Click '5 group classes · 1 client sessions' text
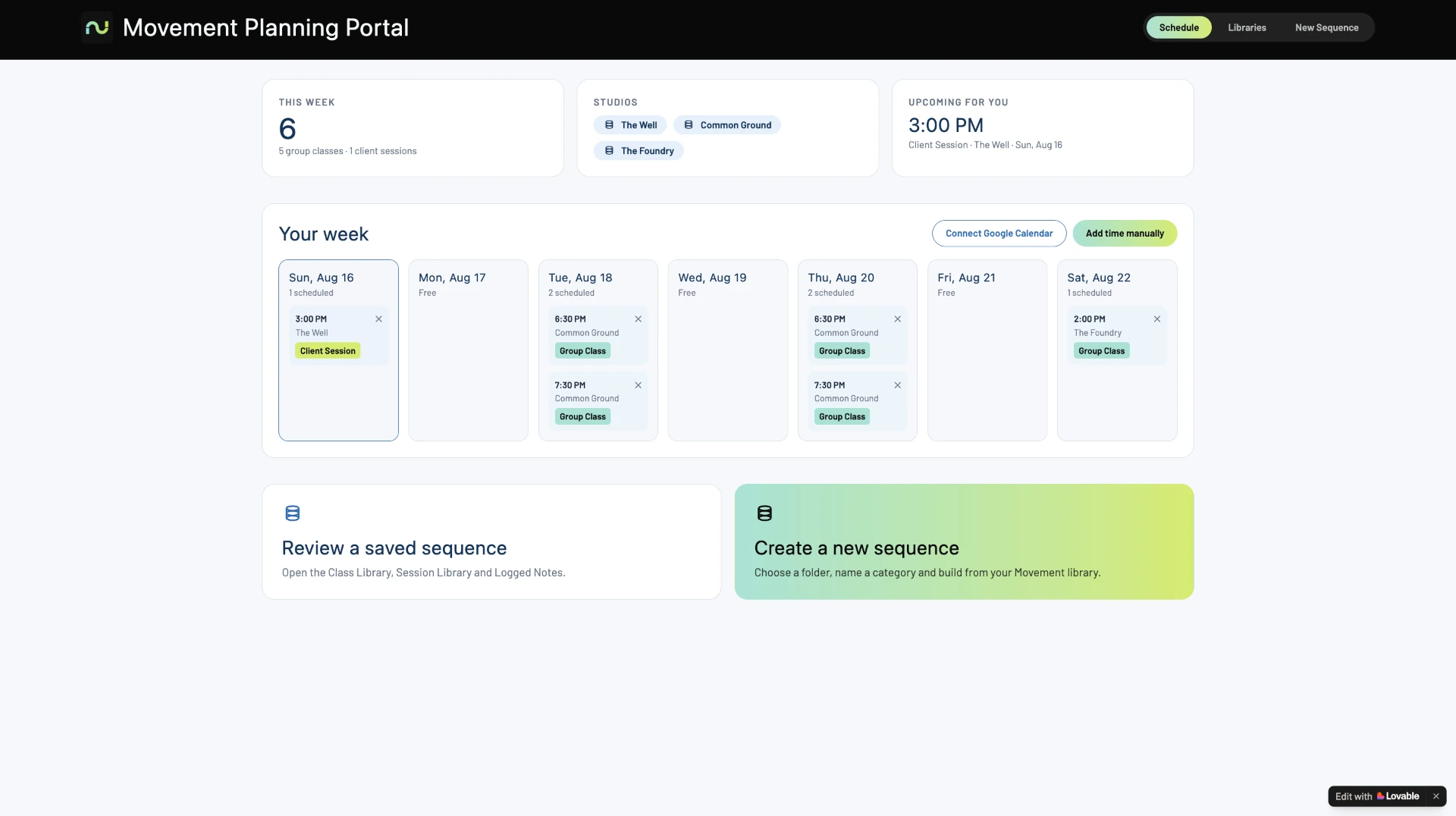Viewport: 1456px width, 816px height. point(347,151)
